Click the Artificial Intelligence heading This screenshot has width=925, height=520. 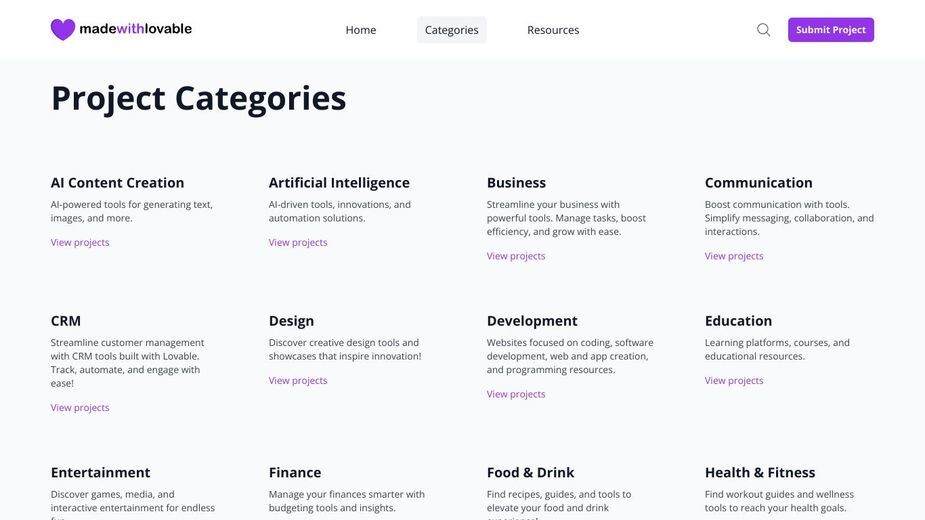click(339, 183)
